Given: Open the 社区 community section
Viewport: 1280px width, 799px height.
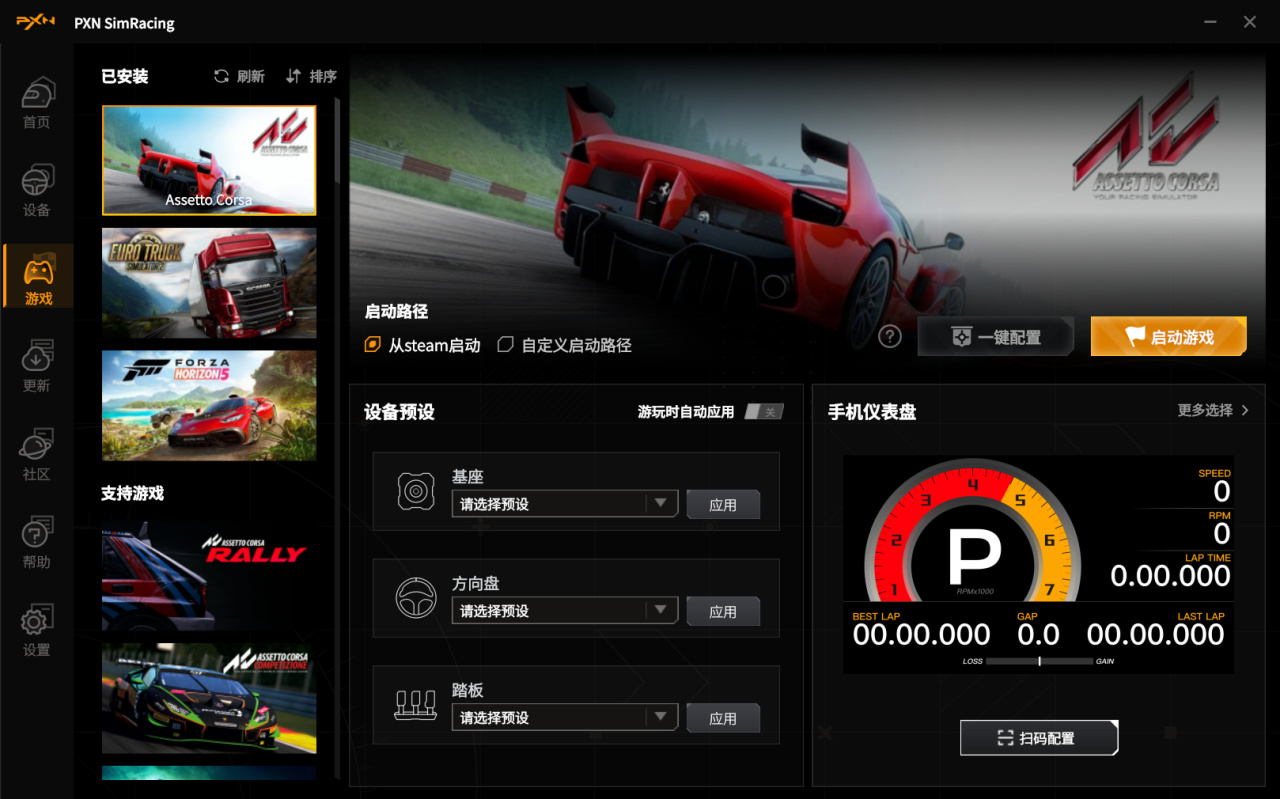Looking at the screenshot, I should [37, 455].
